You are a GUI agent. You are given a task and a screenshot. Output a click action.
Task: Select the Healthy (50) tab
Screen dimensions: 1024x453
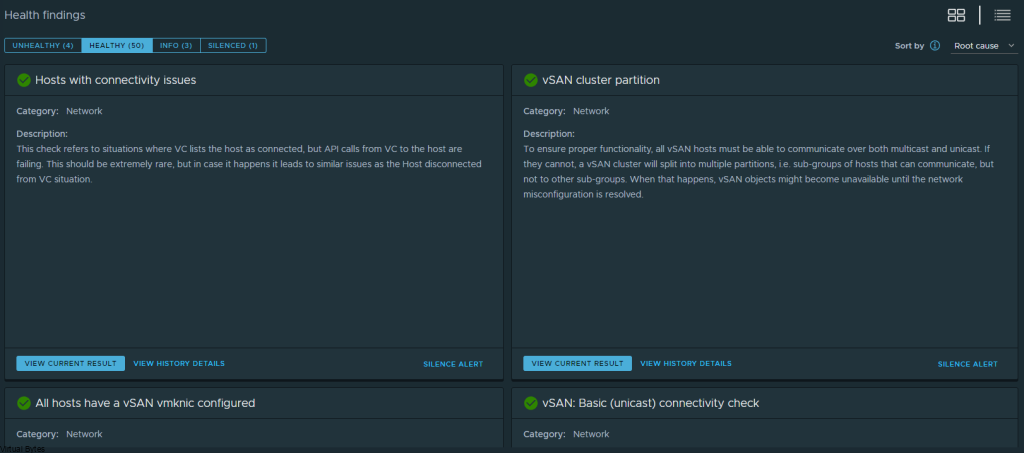[116, 46]
